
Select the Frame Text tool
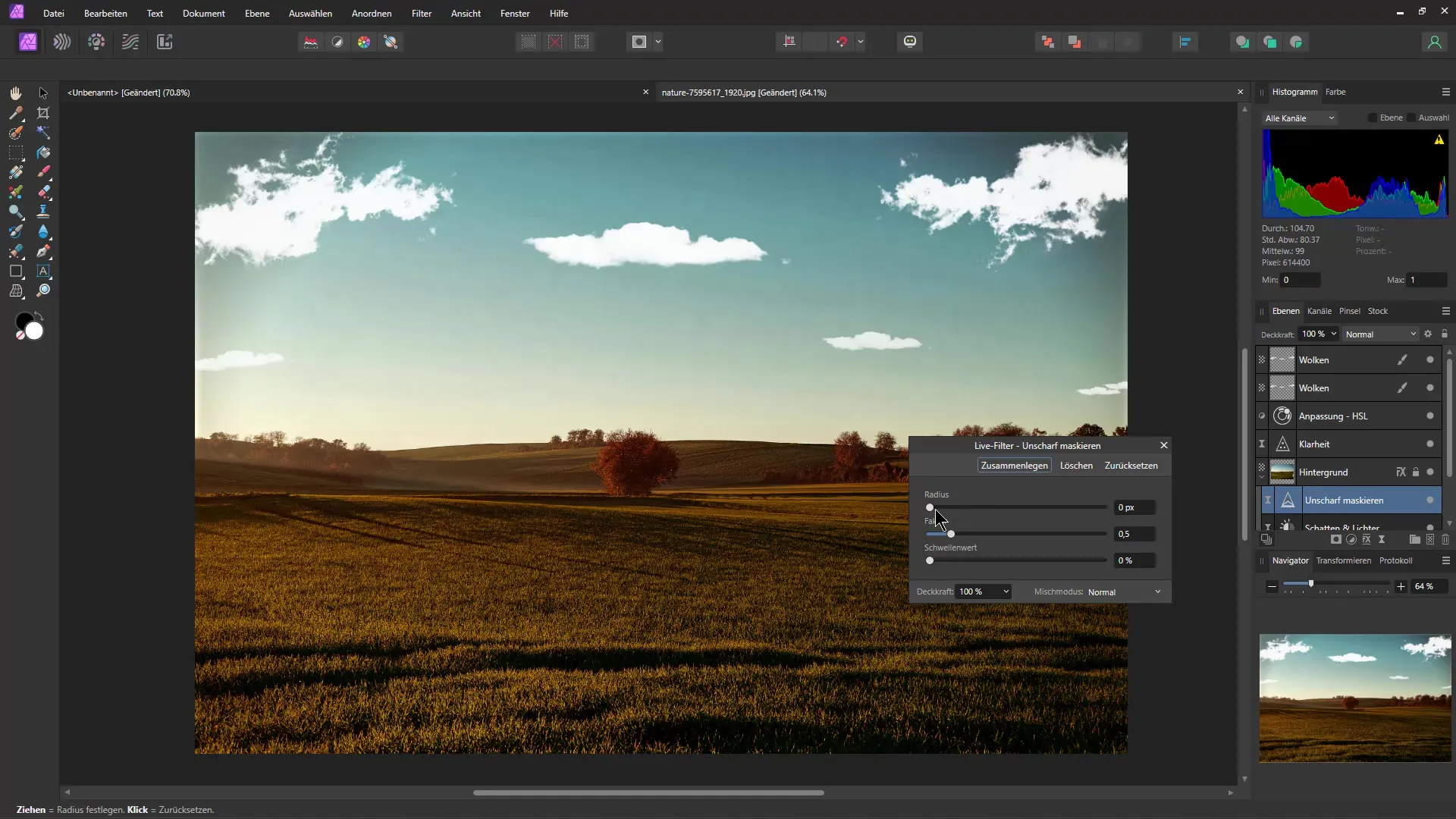pyautogui.click(x=43, y=271)
